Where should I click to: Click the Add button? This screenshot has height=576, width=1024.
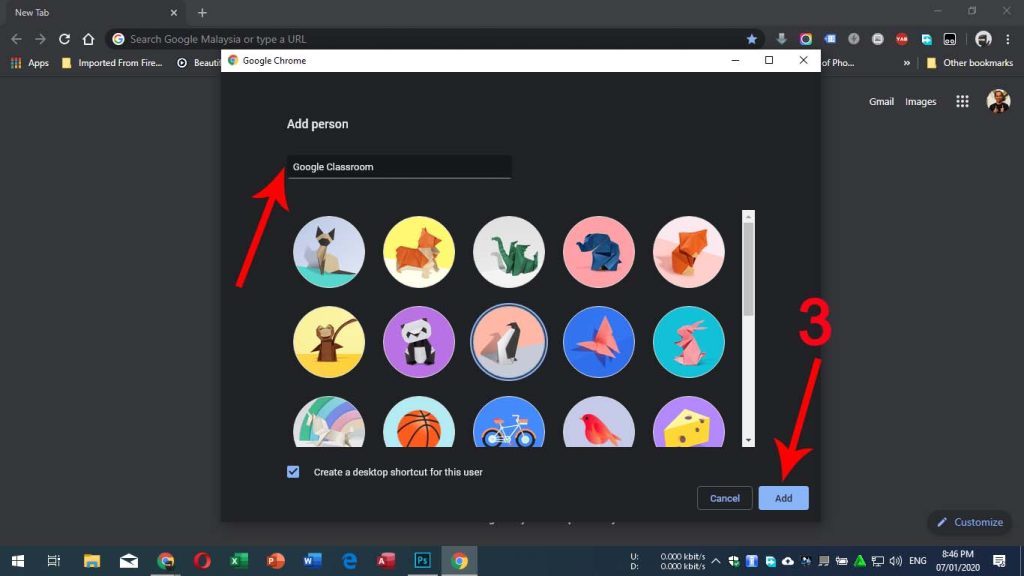(x=784, y=498)
